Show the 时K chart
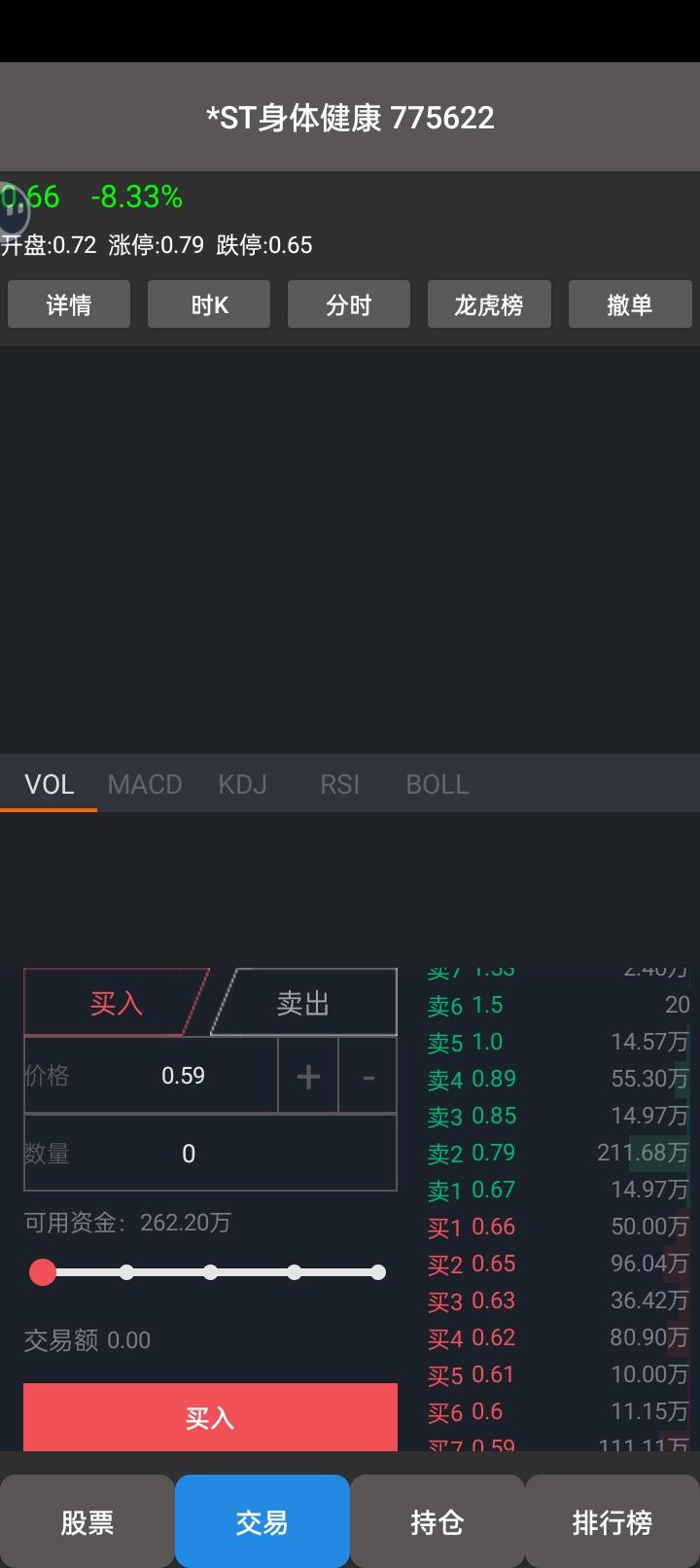This screenshot has width=700, height=1568. [209, 304]
